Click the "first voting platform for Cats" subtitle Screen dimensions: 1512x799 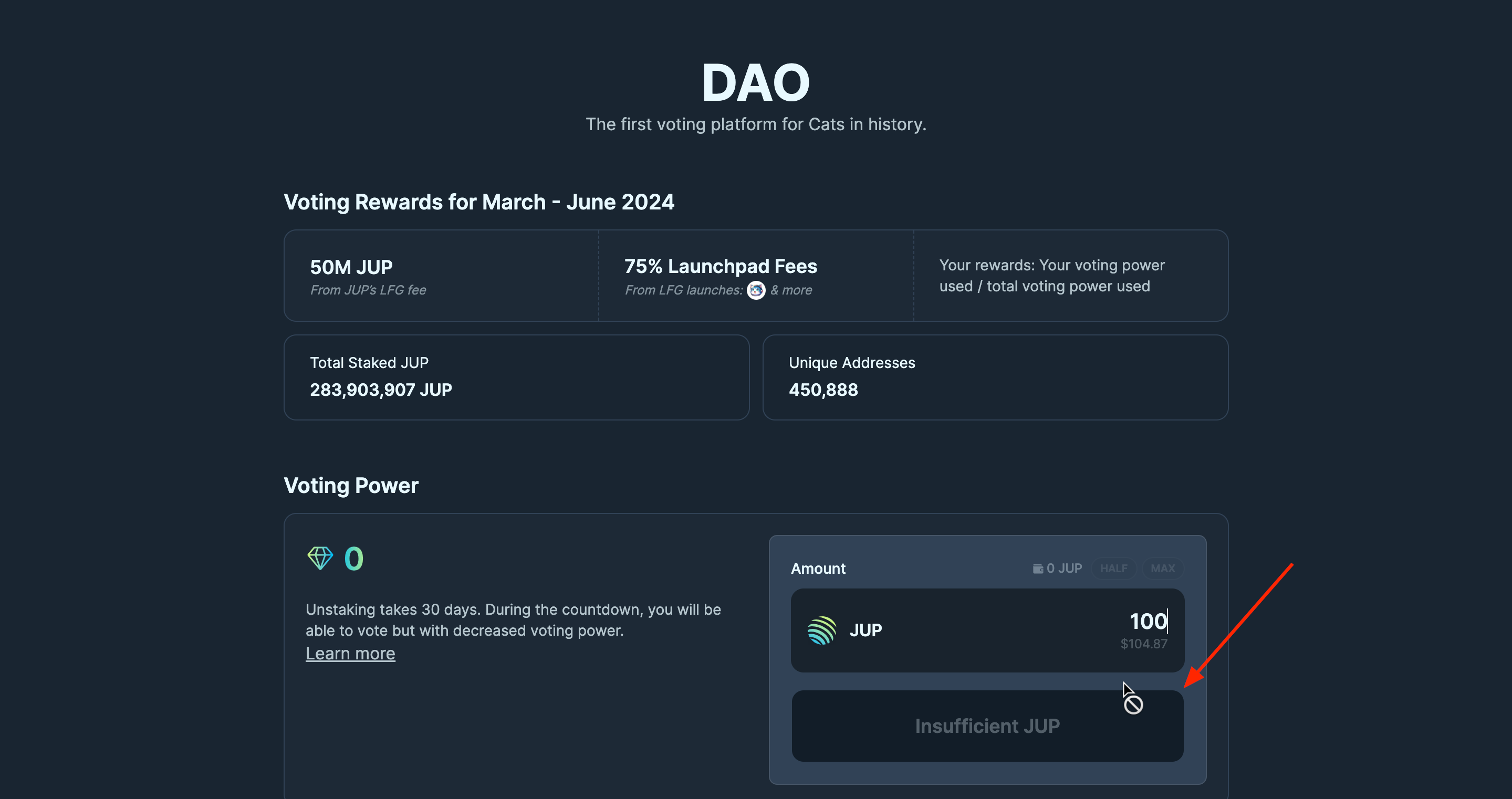tap(756, 124)
